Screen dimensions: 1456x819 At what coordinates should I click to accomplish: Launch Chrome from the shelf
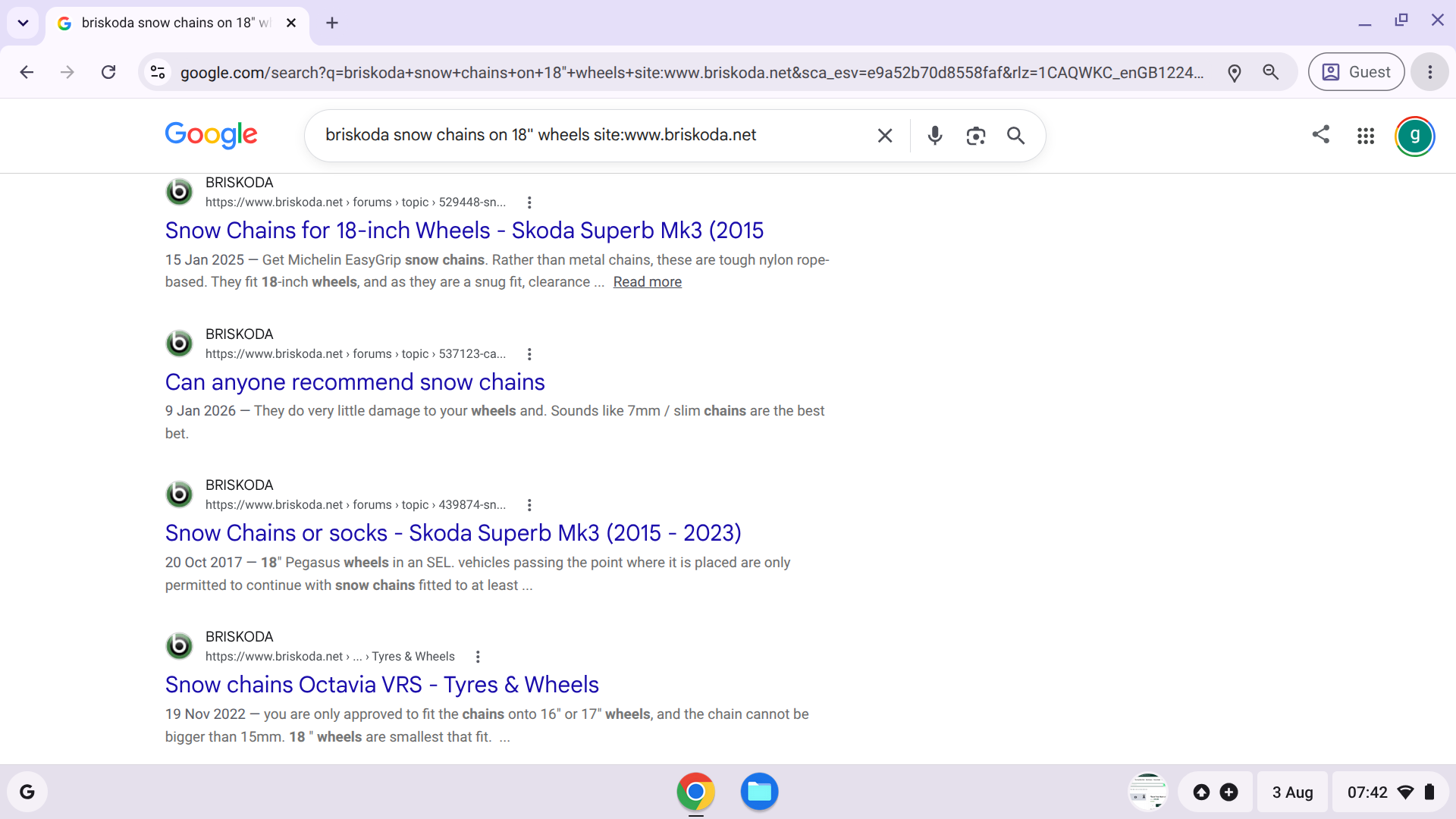[695, 792]
